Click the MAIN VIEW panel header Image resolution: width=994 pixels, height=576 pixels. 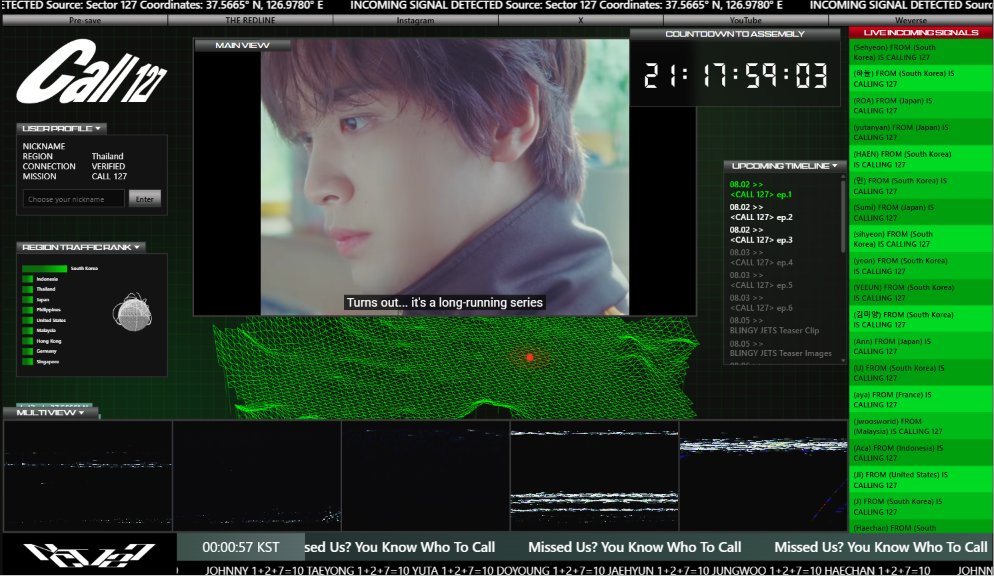pyautogui.click(x=242, y=45)
